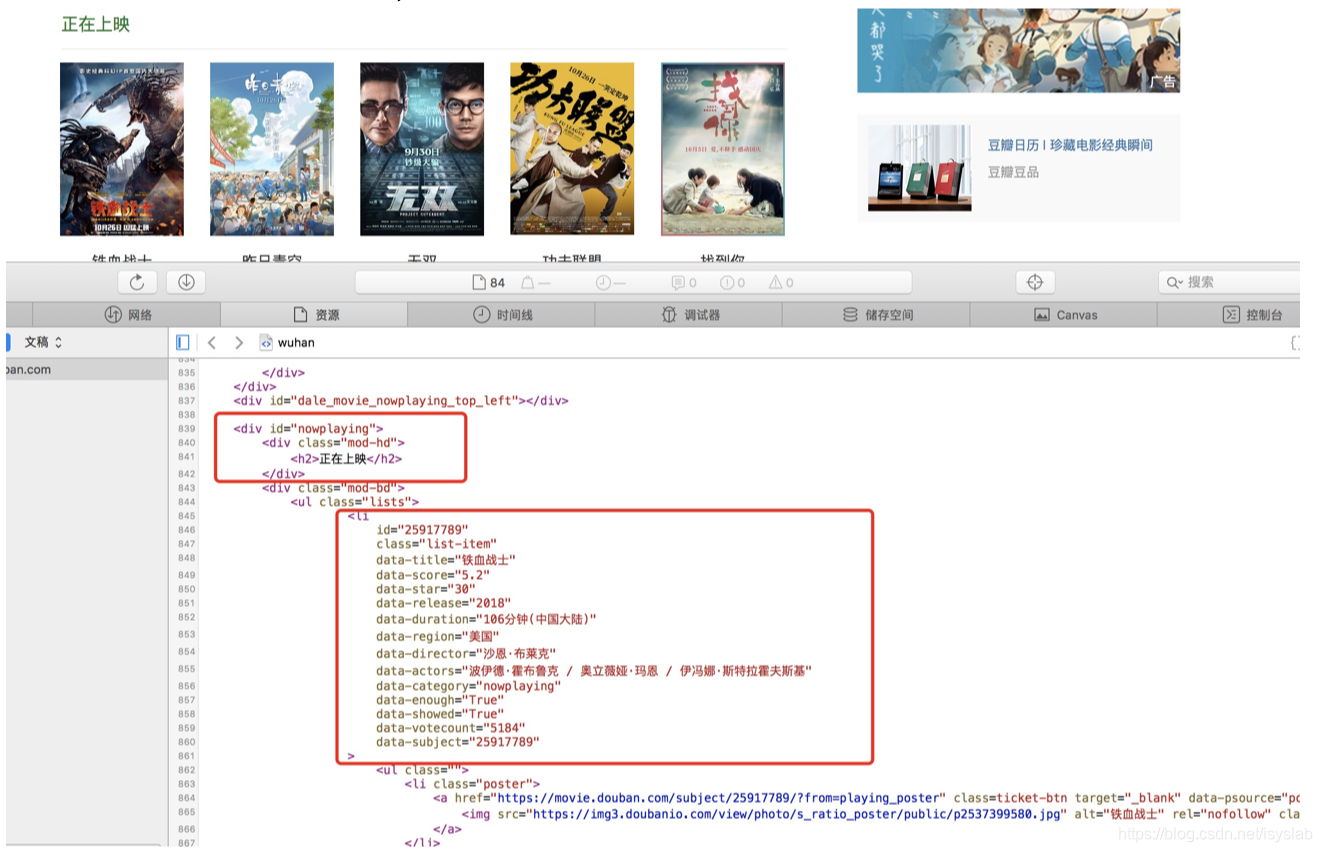
Task: Click the id="25917789" attribute line
Action: (x=422, y=530)
